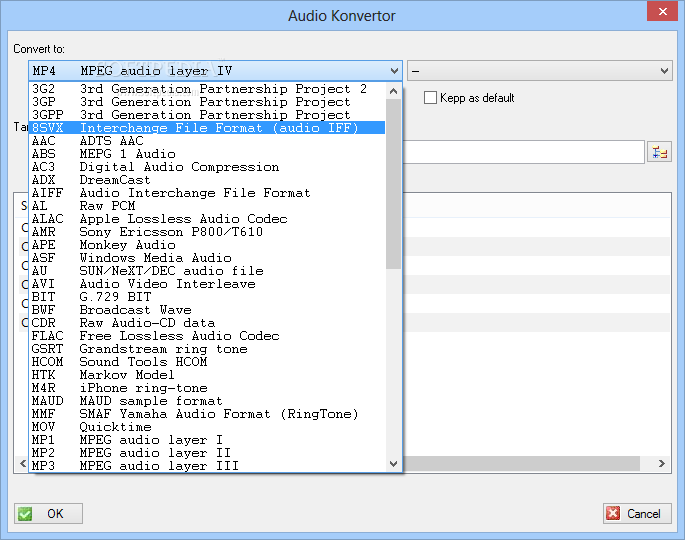Screen dimensions: 685x540
Task: Click the target path input field
Action: (523, 152)
